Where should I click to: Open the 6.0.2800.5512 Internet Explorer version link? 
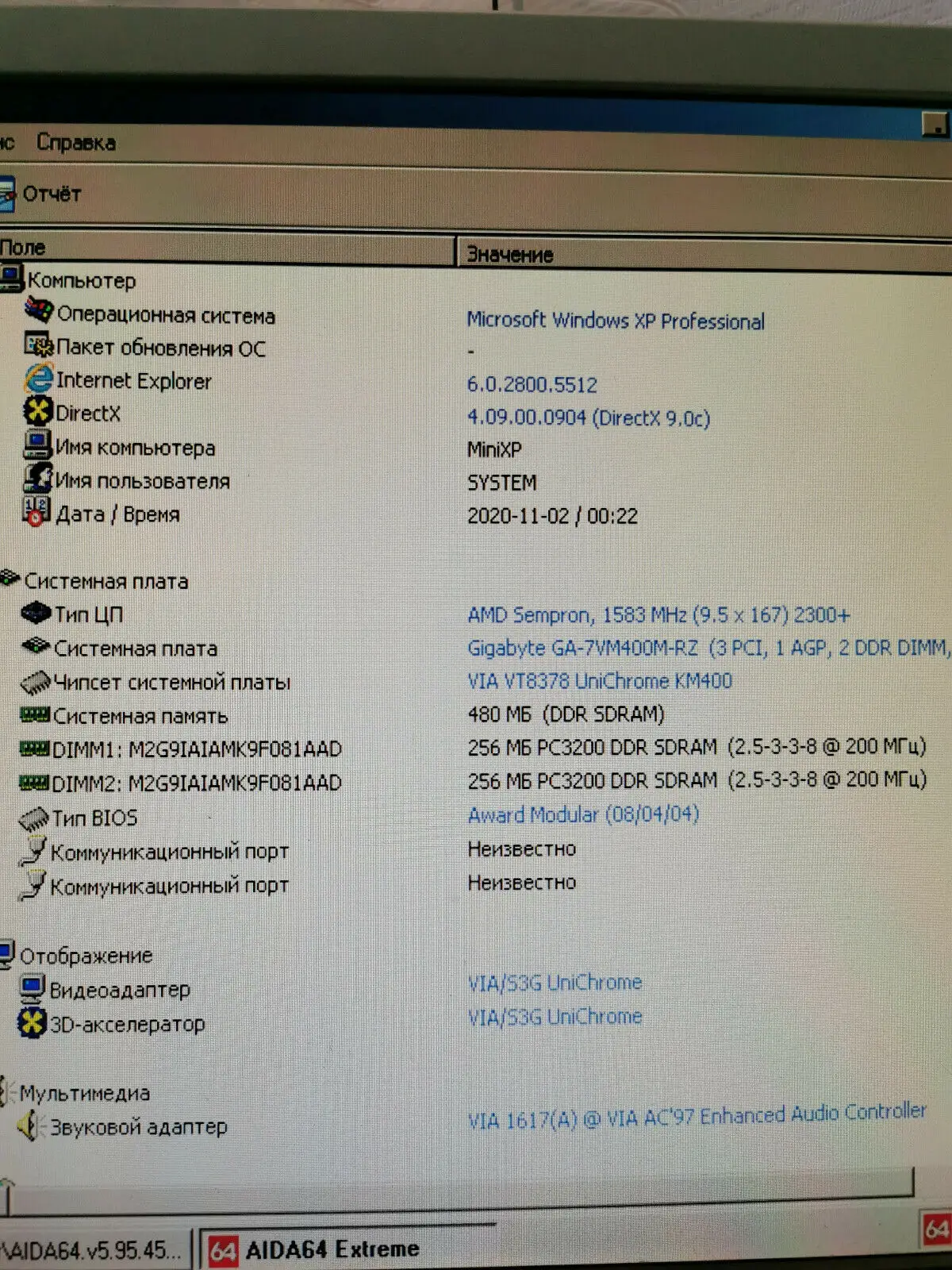tap(532, 385)
